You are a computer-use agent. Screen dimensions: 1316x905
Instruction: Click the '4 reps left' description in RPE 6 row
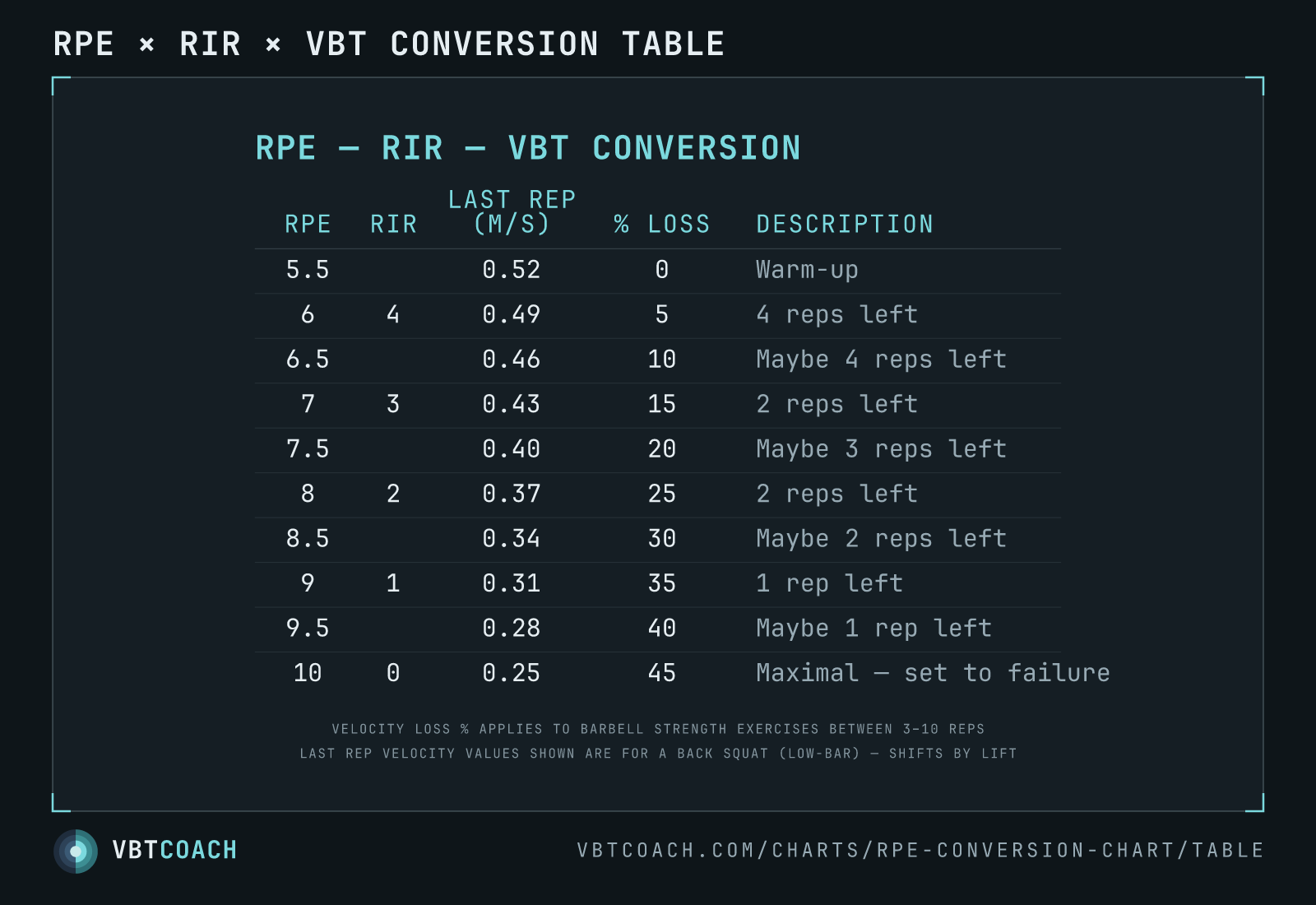pos(836,315)
